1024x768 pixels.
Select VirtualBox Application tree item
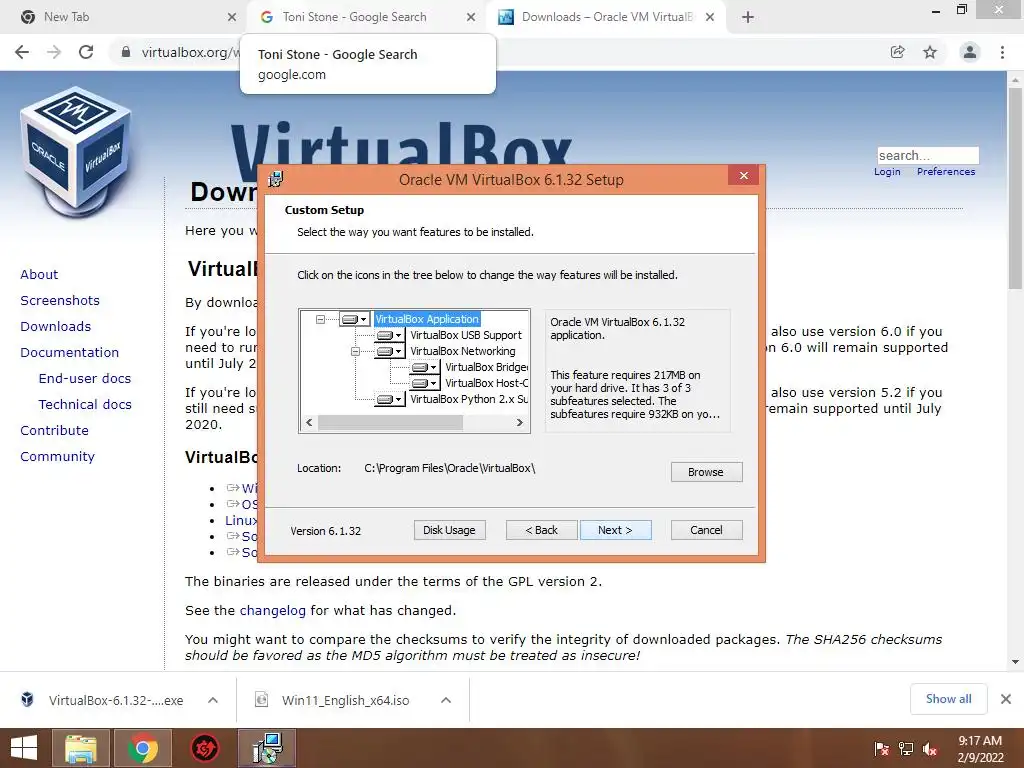click(x=427, y=319)
